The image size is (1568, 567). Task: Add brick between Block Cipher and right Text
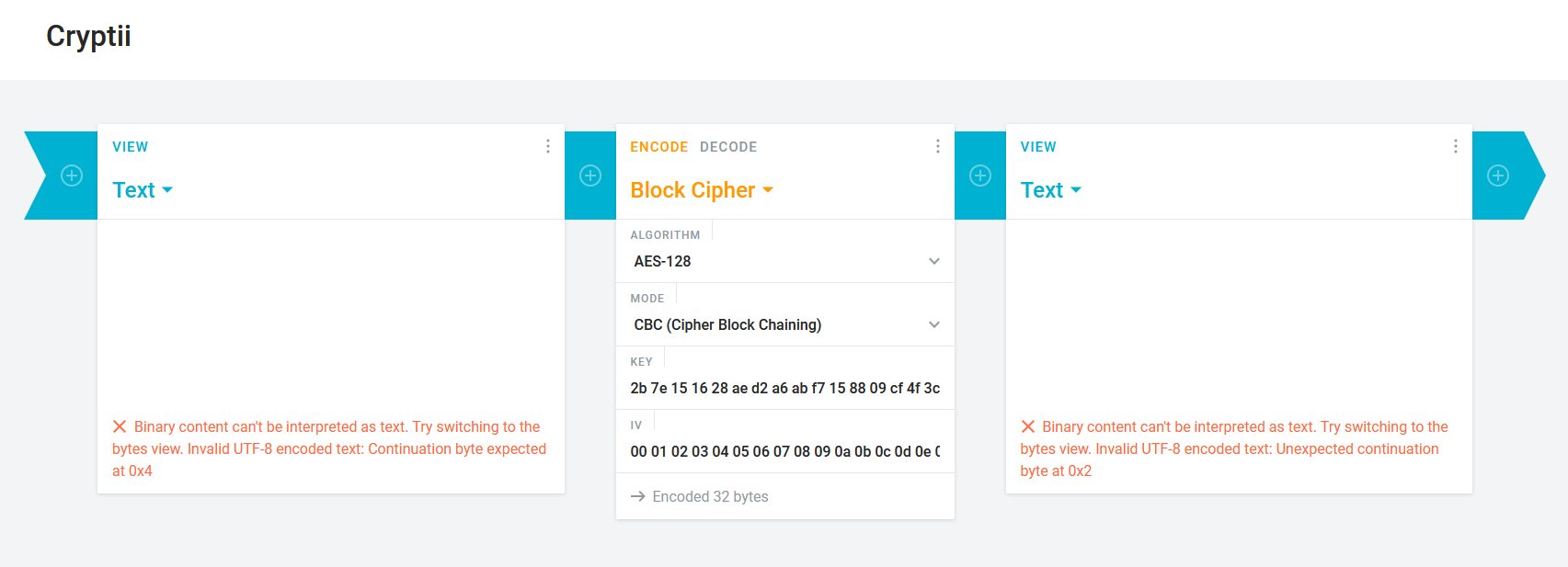(x=980, y=176)
